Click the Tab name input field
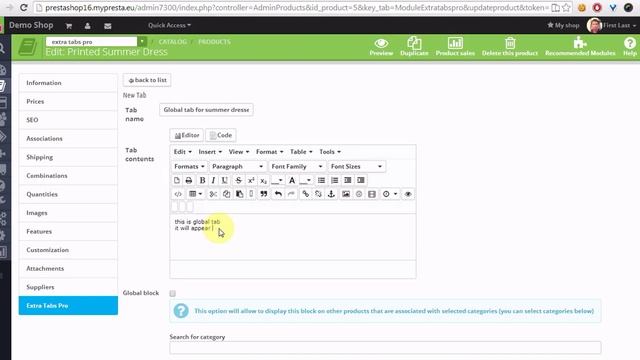This screenshot has height=360, width=640. click(x=206, y=110)
